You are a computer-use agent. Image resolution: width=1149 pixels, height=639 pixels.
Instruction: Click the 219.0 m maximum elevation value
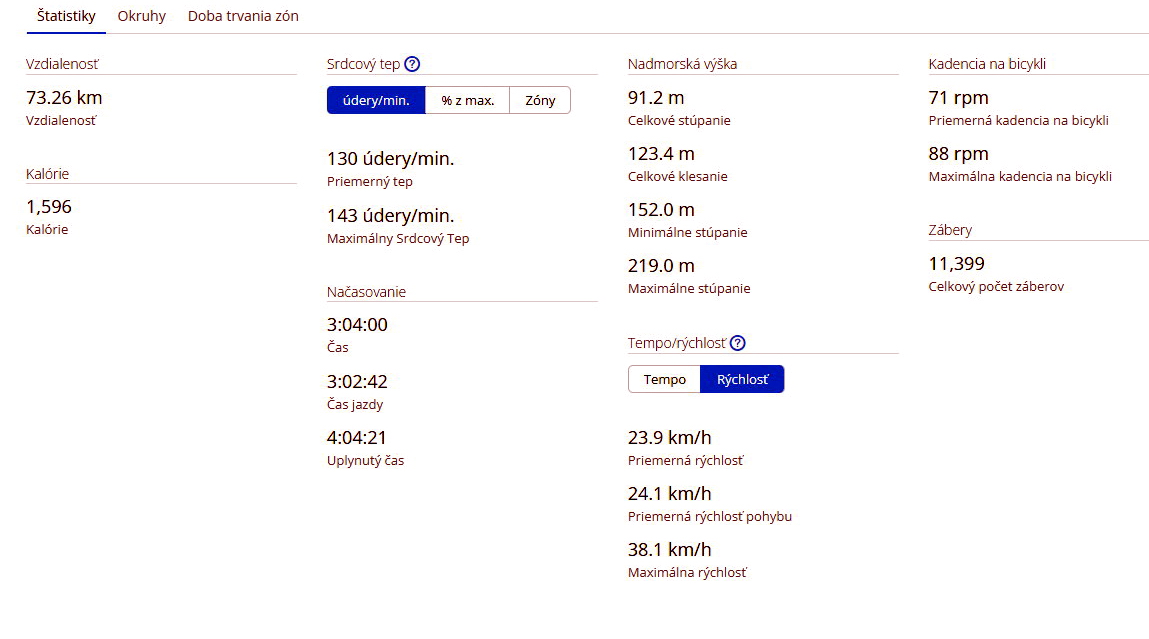tap(661, 266)
